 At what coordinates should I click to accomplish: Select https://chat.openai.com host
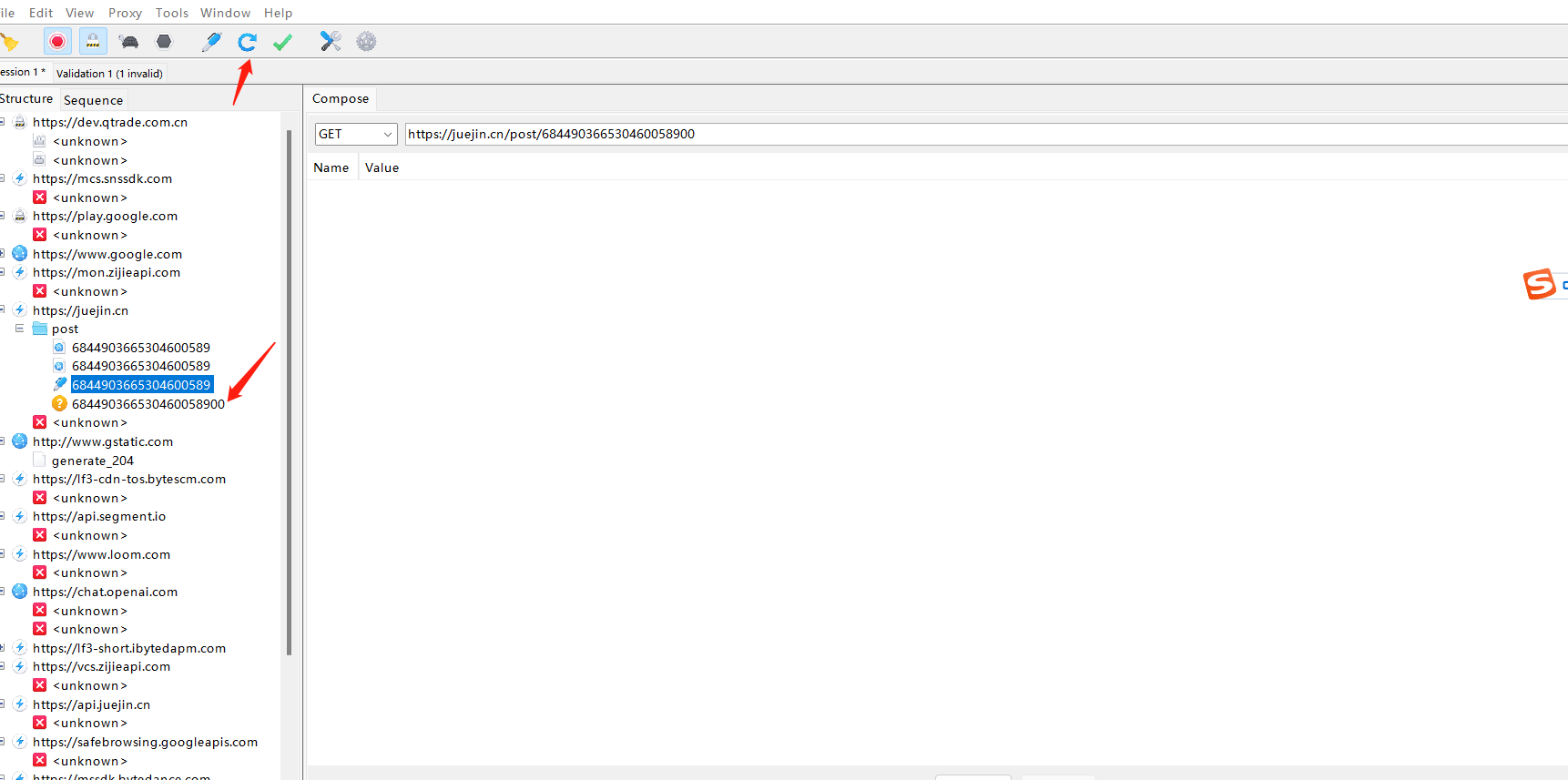[x=105, y=592]
